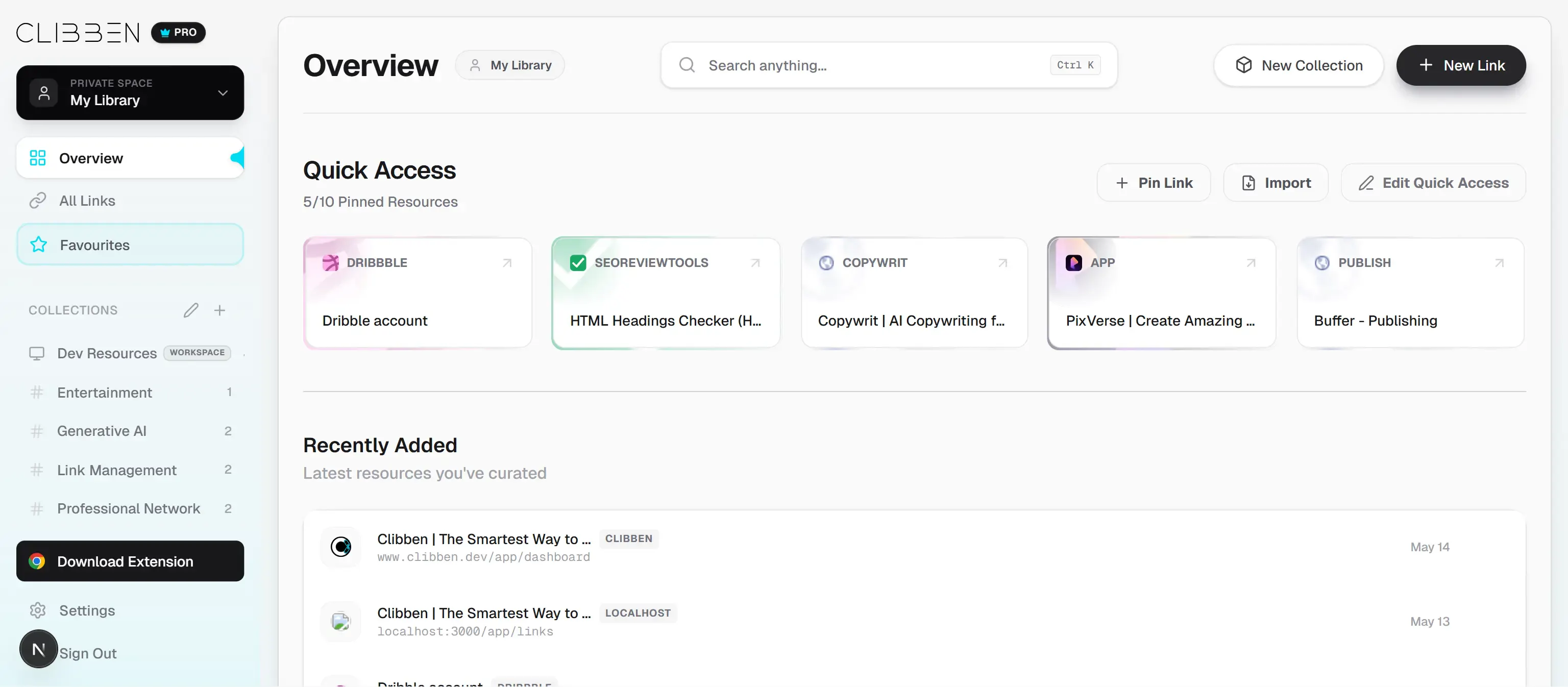Click the 'localhost:3000/app/links' URL text
The width and height of the screenshot is (1568, 687).
(x=465, y=632)
